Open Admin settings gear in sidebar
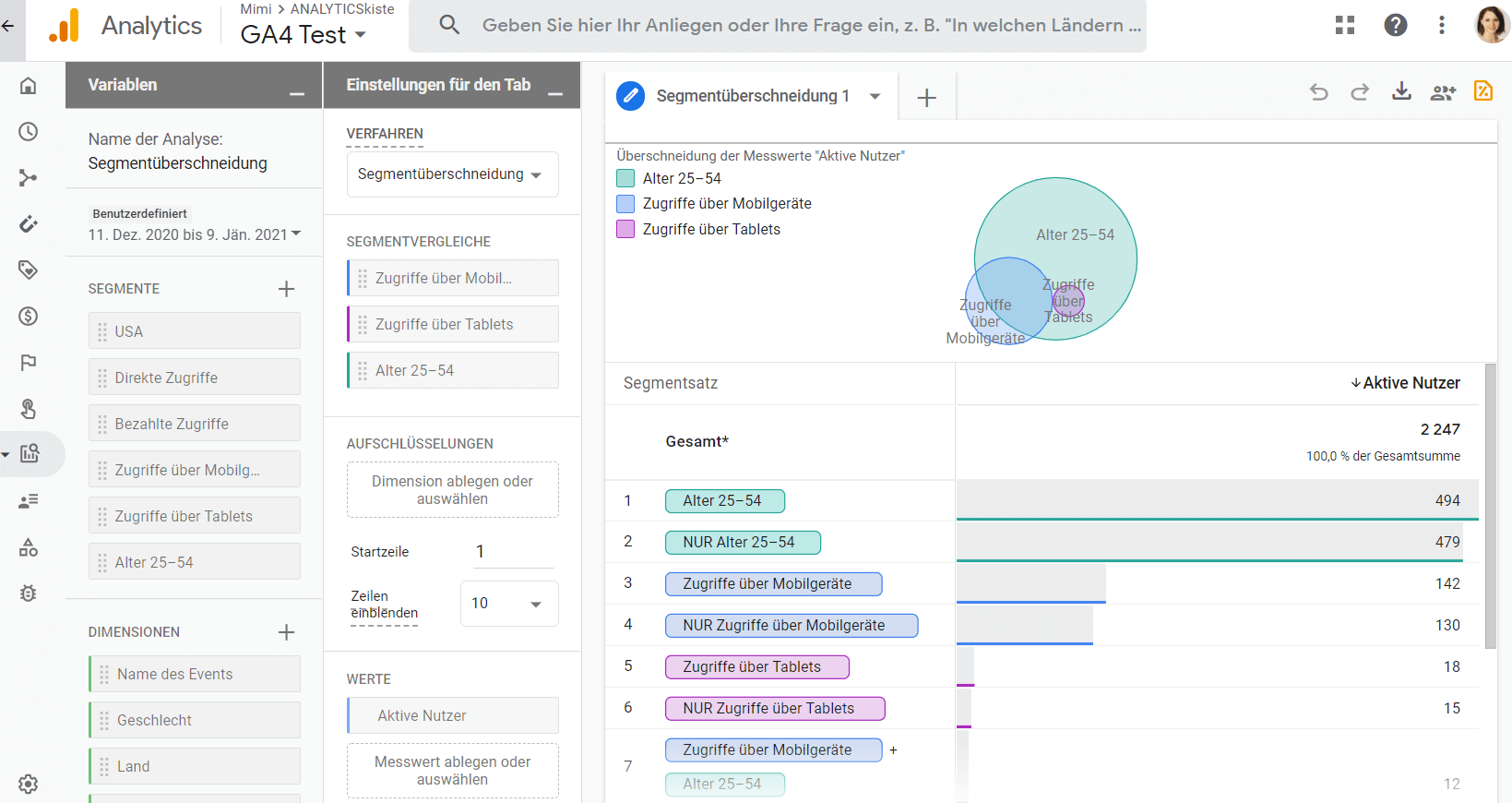Viewport: 1512px width, 803px height. [29, 784]
